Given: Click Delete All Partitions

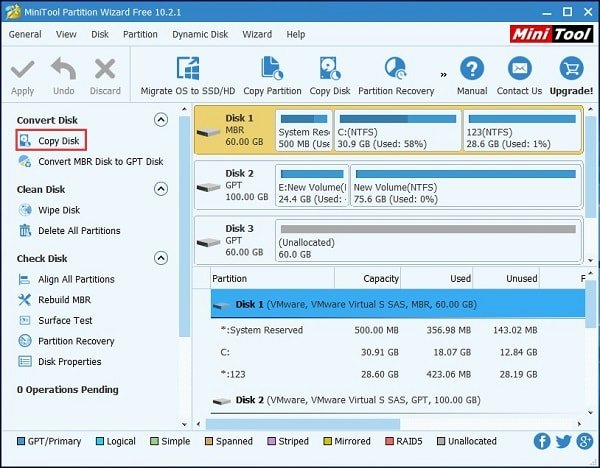Looking at the screenshot, I should pos(69,231).
